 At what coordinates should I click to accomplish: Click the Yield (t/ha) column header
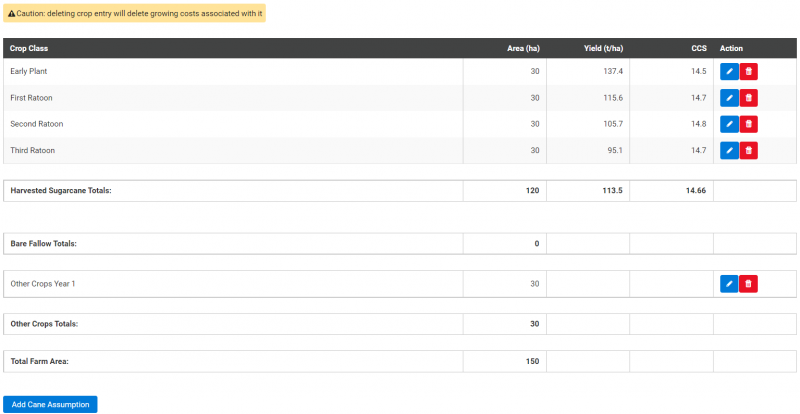[x=603, y=48]
